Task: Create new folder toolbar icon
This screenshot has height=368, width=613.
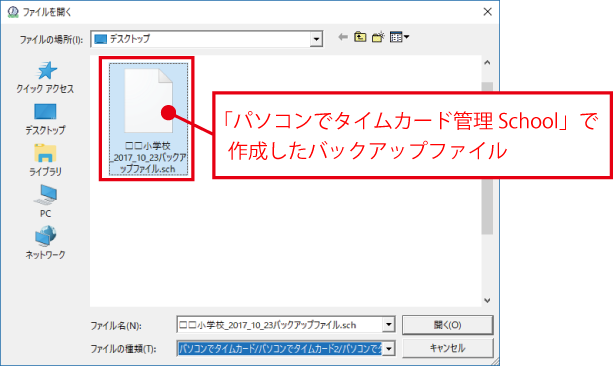Action: [x=378, y=37]
